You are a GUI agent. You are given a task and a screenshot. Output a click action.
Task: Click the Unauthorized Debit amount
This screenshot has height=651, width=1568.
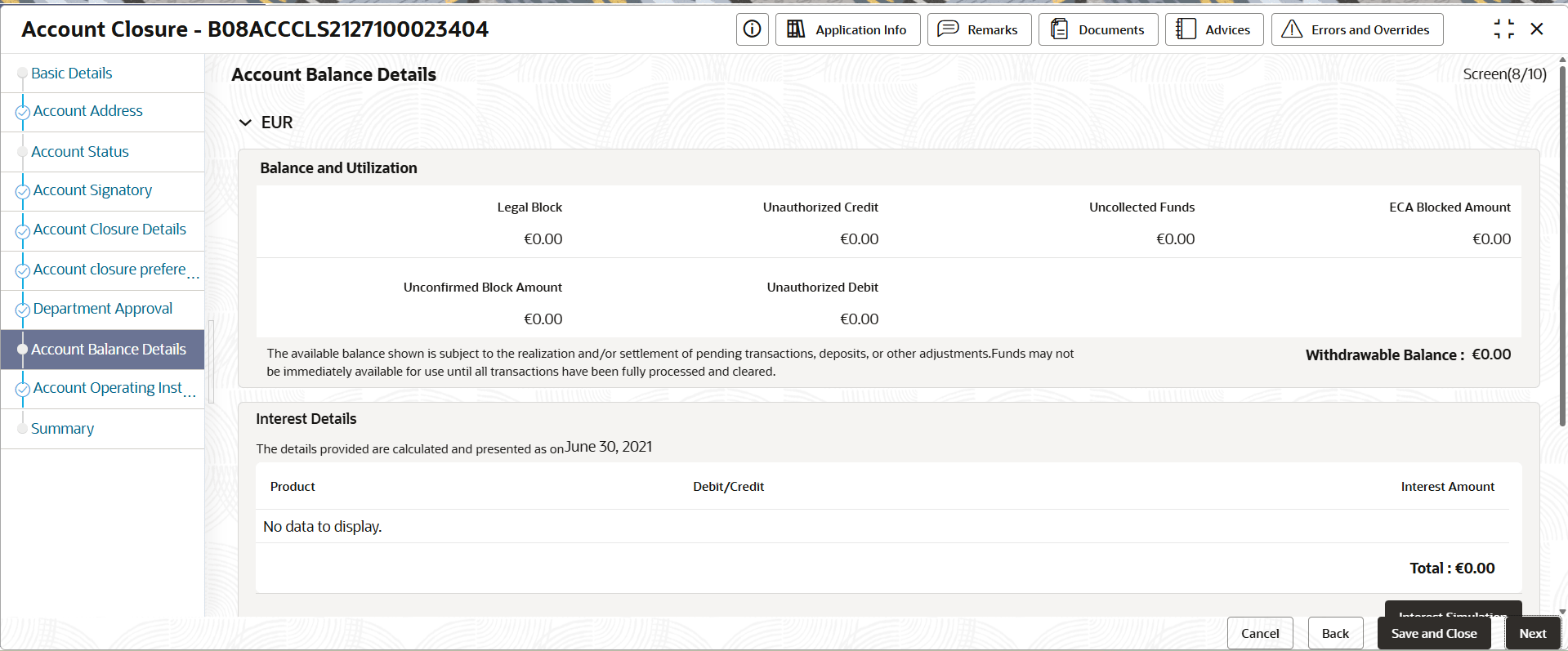pos(860,319)
